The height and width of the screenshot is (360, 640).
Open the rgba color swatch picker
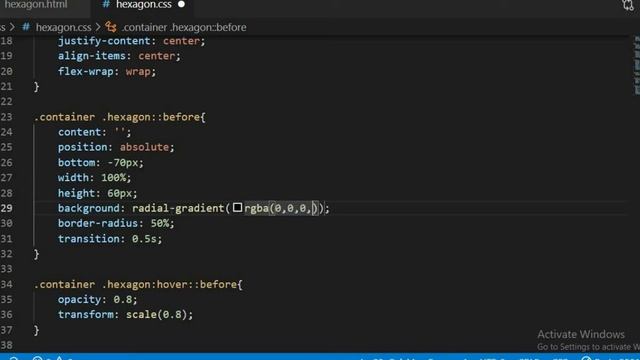237,207
